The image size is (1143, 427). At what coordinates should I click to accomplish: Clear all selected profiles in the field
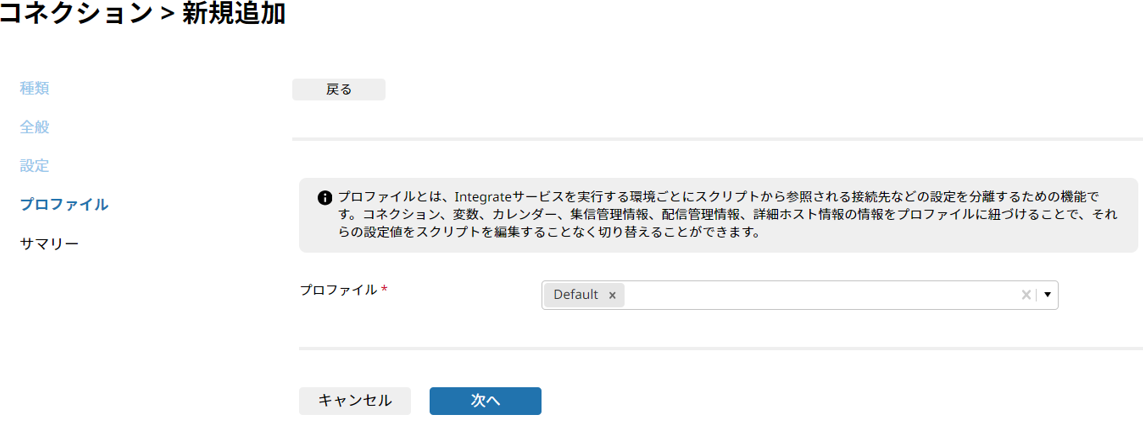1026,295
